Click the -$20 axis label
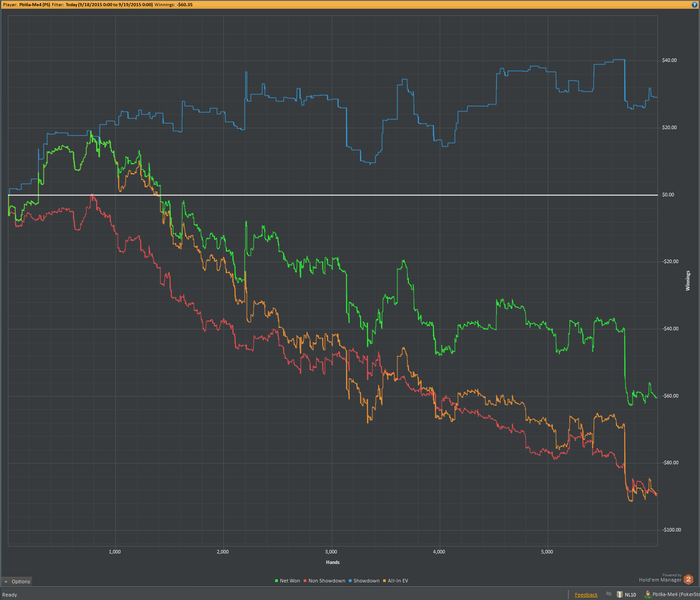 click(x=669, y=262)
